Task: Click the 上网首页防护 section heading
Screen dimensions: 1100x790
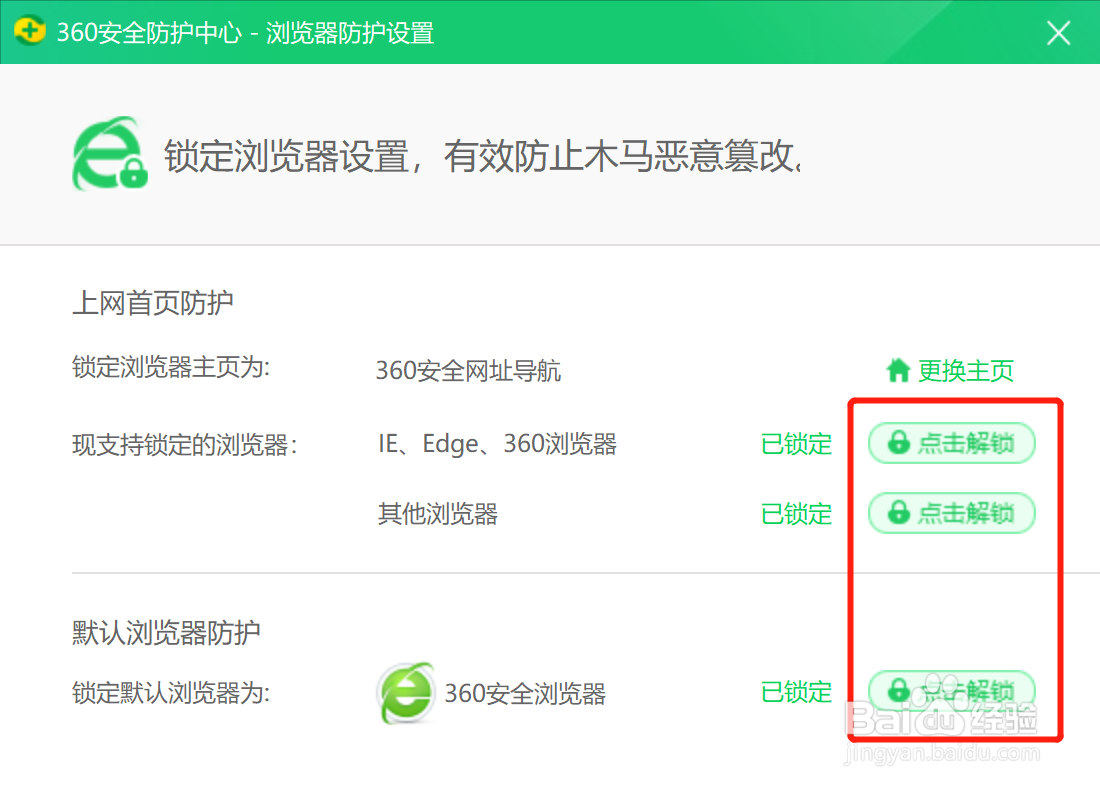Action: click(x=153, y=303)
